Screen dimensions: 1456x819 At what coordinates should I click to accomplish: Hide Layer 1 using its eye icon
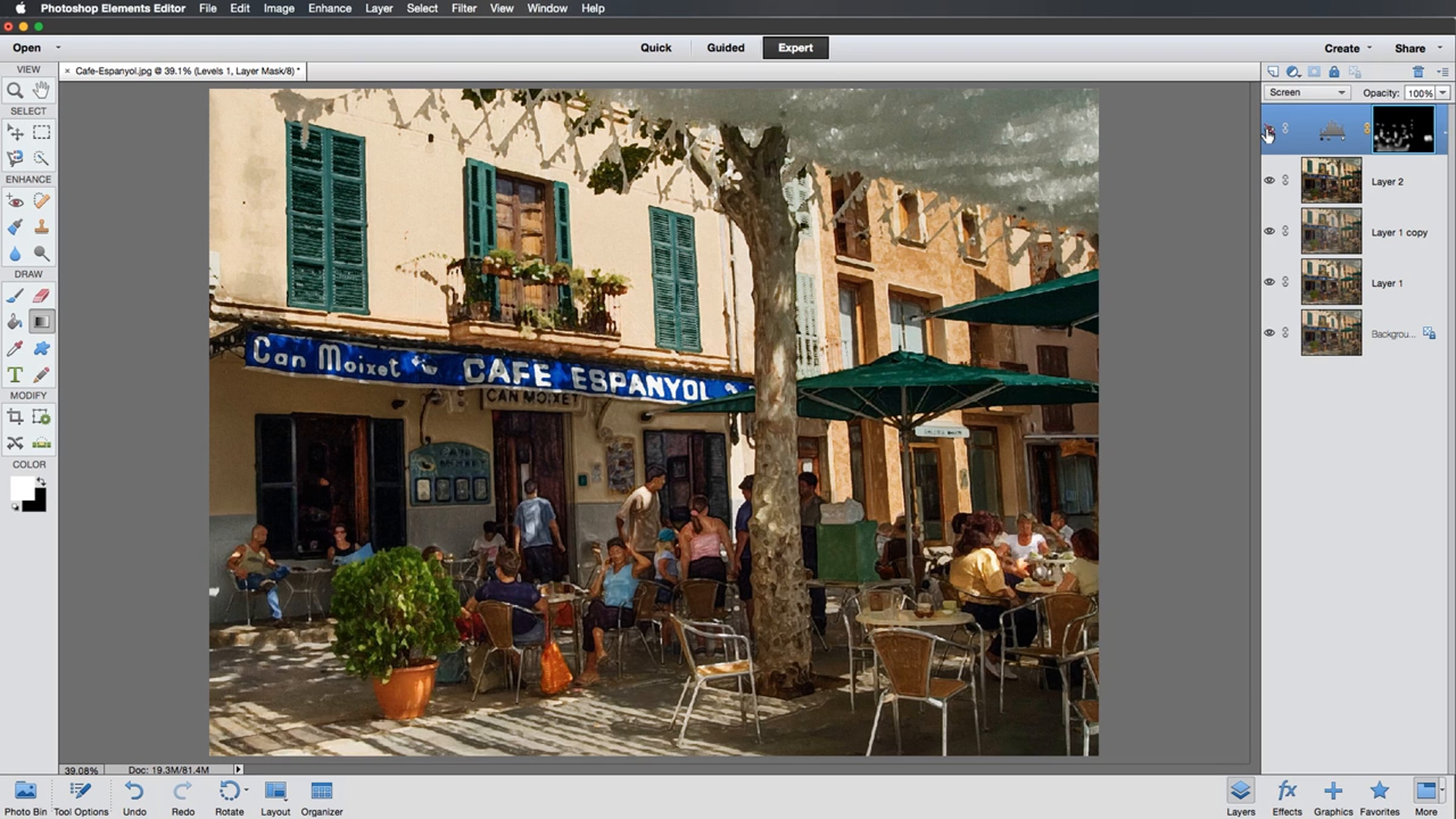click(1269, 282)
